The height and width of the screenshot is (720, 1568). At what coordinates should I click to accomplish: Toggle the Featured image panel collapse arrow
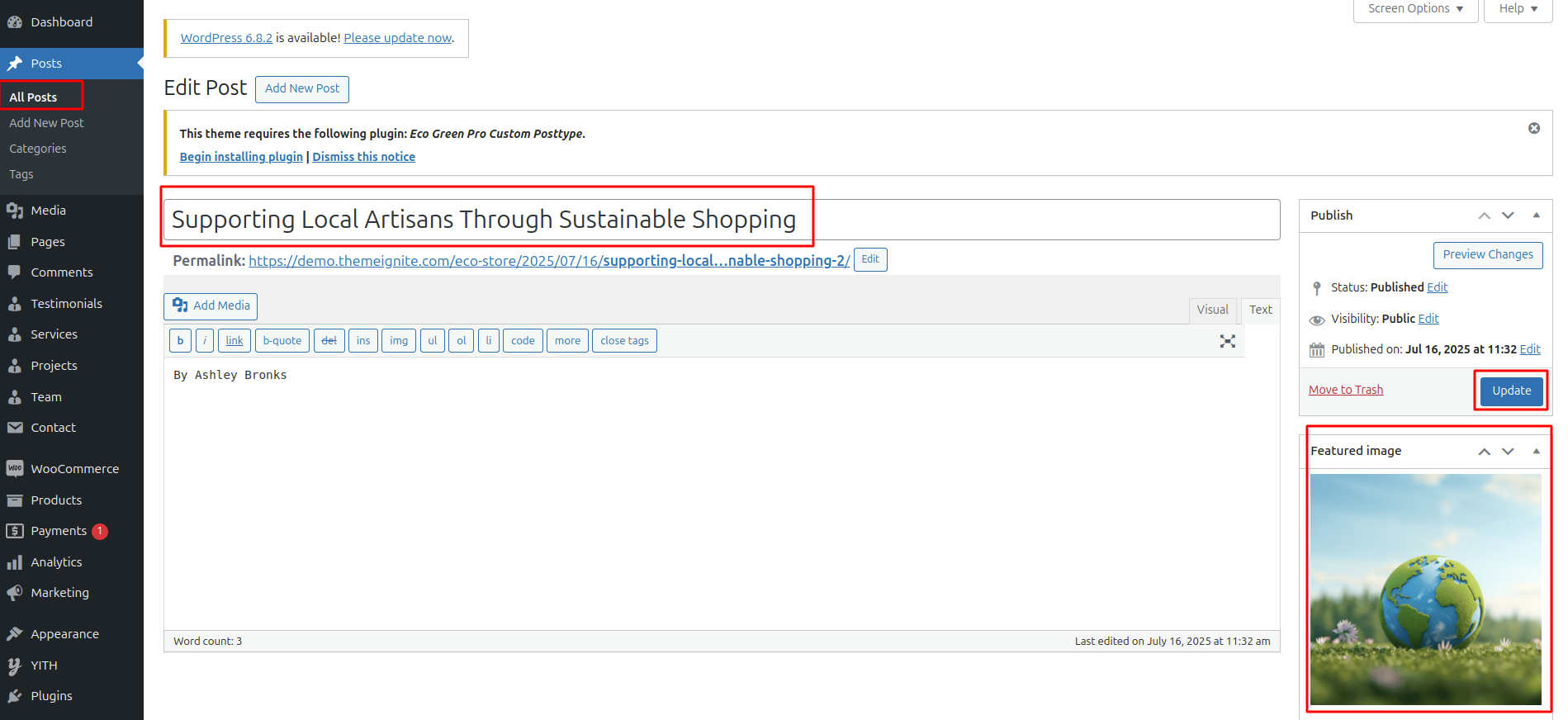click(x=1536, y=451)
